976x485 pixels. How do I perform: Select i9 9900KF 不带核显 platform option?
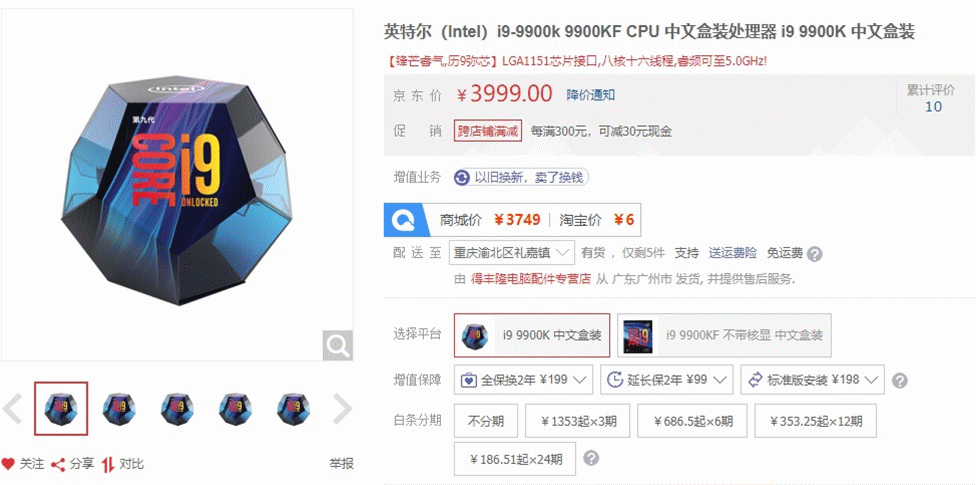(x=724, y=335)
